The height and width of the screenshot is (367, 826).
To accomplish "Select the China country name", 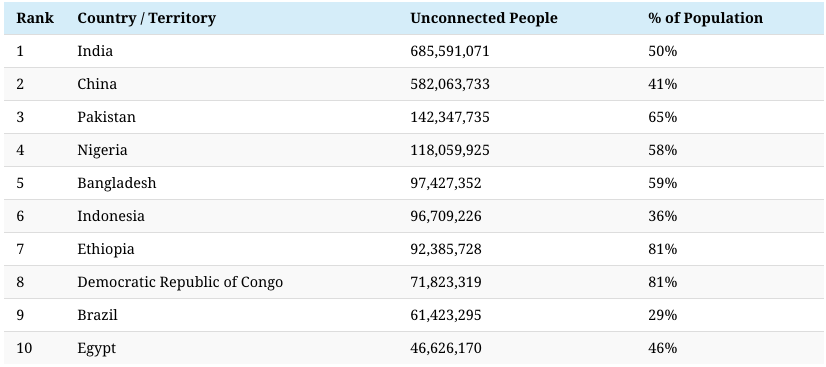I will (97, 84).
